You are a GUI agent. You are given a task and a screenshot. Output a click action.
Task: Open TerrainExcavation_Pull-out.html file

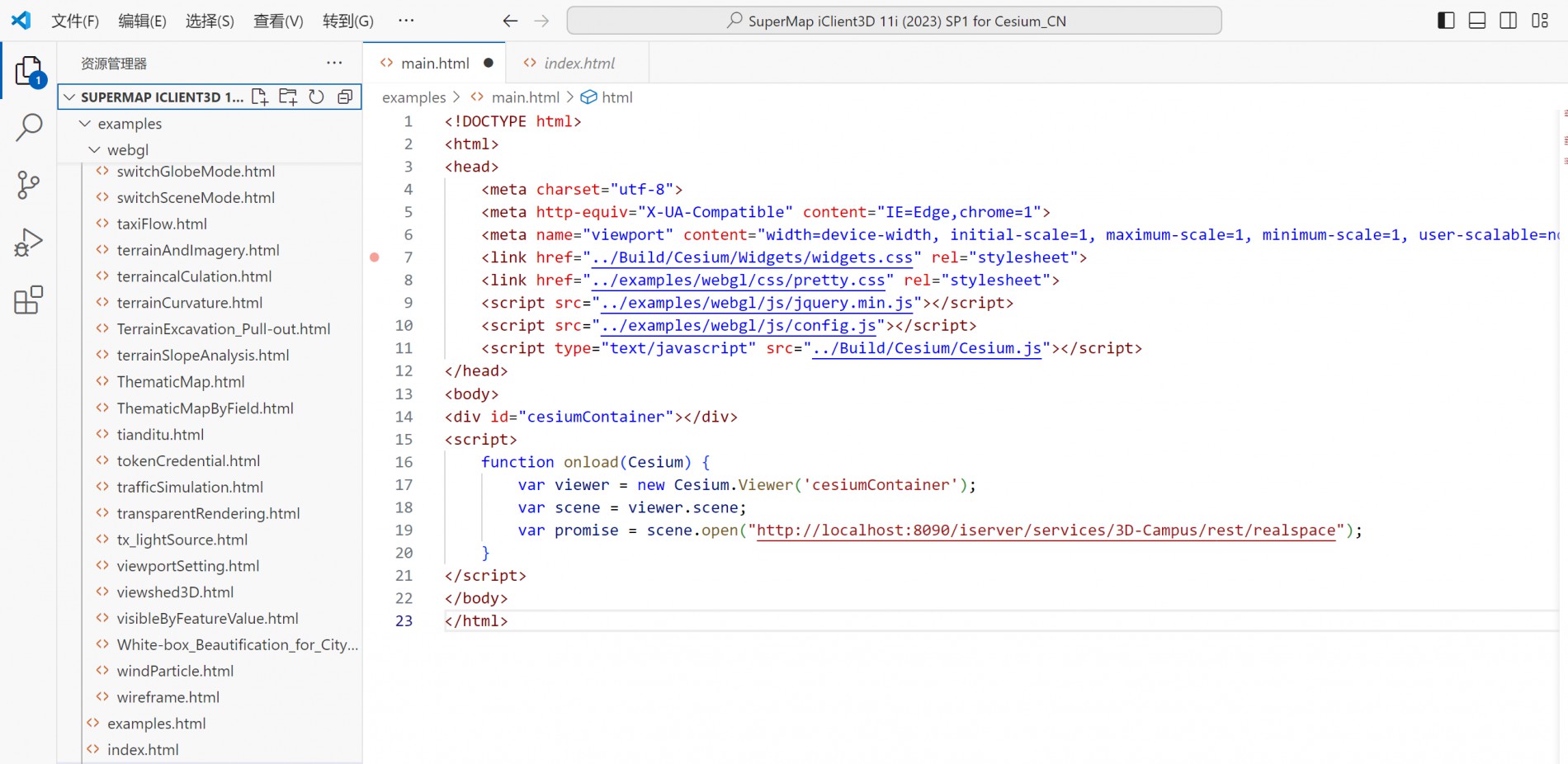point(223,329)
